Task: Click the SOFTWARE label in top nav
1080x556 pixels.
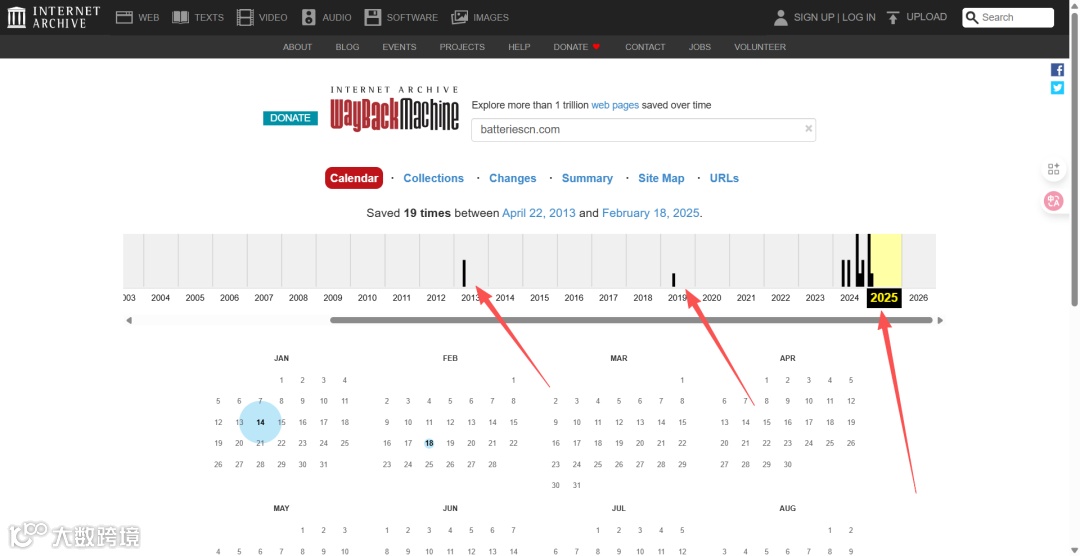Action: 412,17
